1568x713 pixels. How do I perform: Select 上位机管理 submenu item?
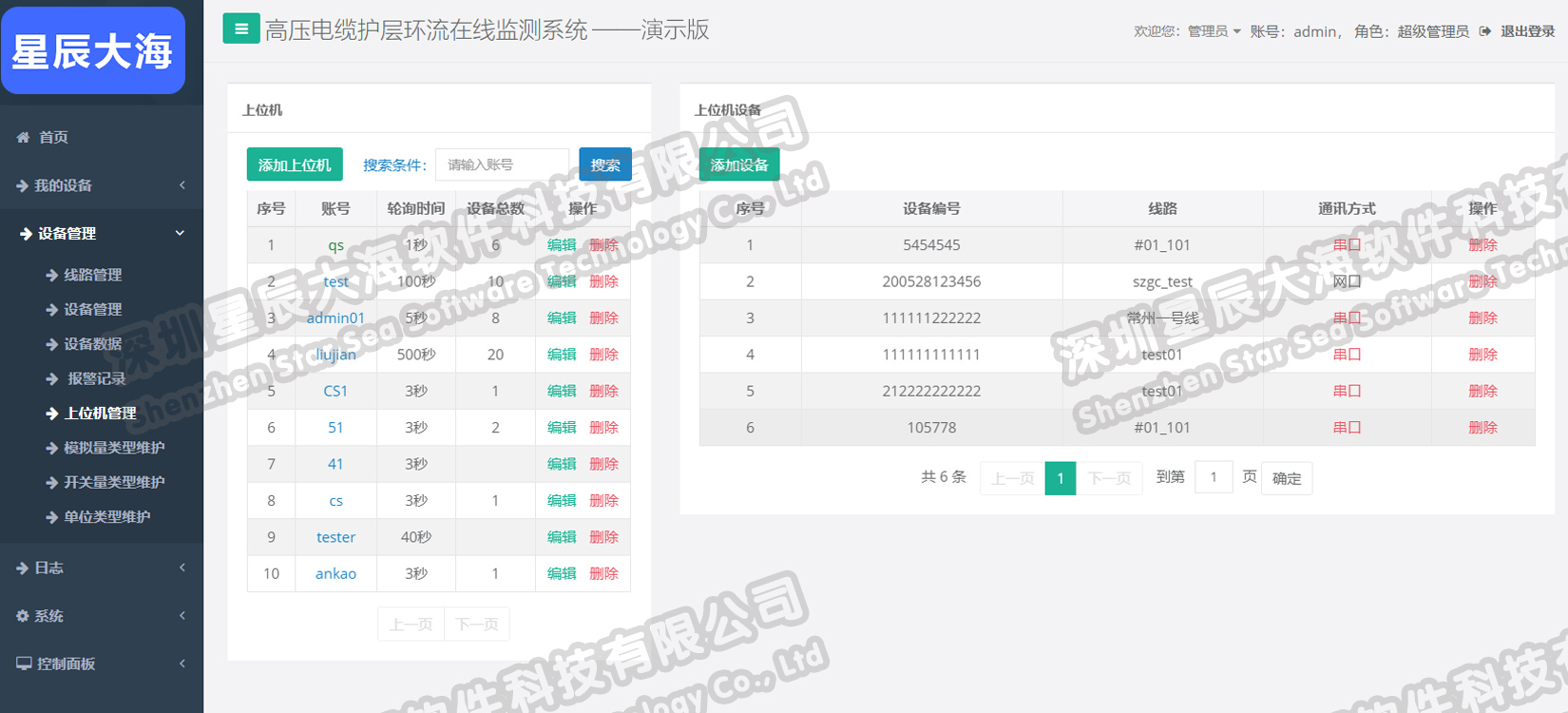[101, 413]
